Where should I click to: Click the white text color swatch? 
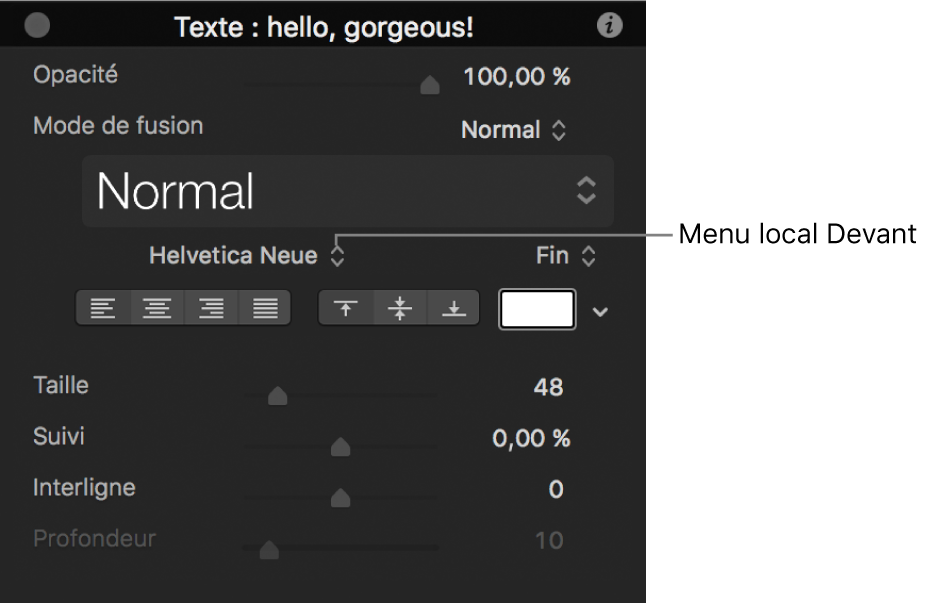536,307
